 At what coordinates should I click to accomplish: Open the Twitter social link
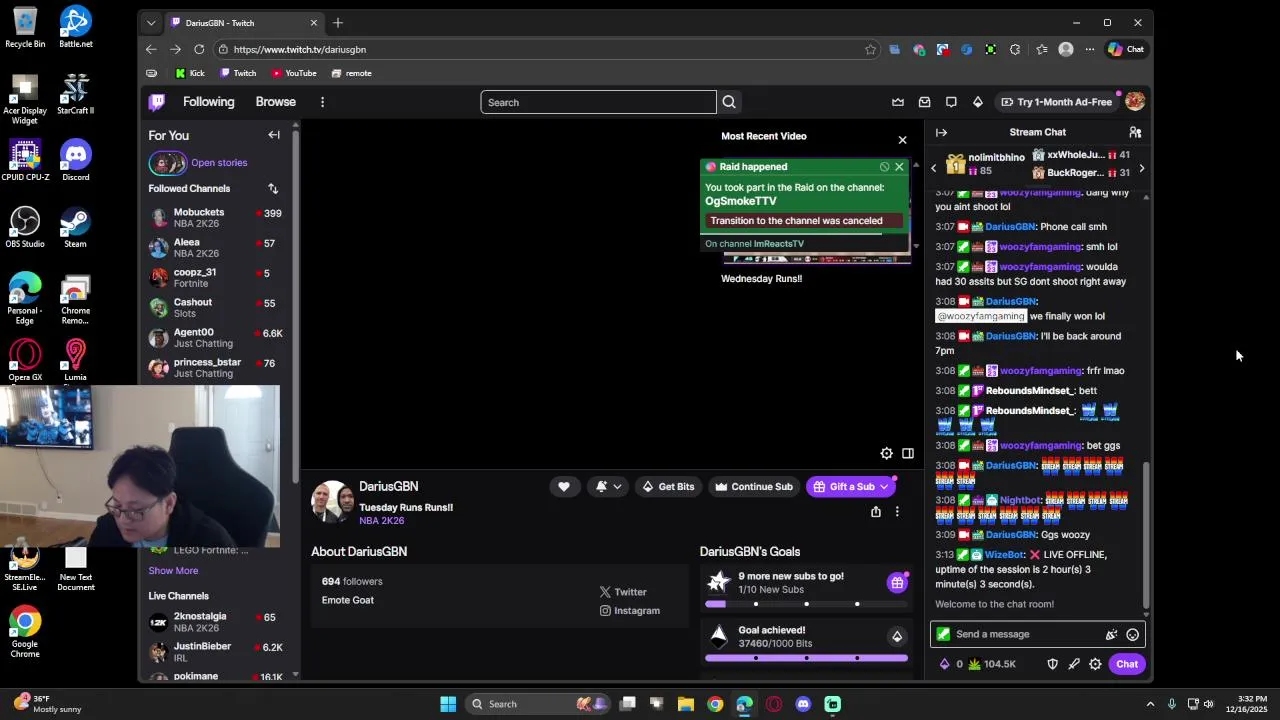[x=623, y=592]
